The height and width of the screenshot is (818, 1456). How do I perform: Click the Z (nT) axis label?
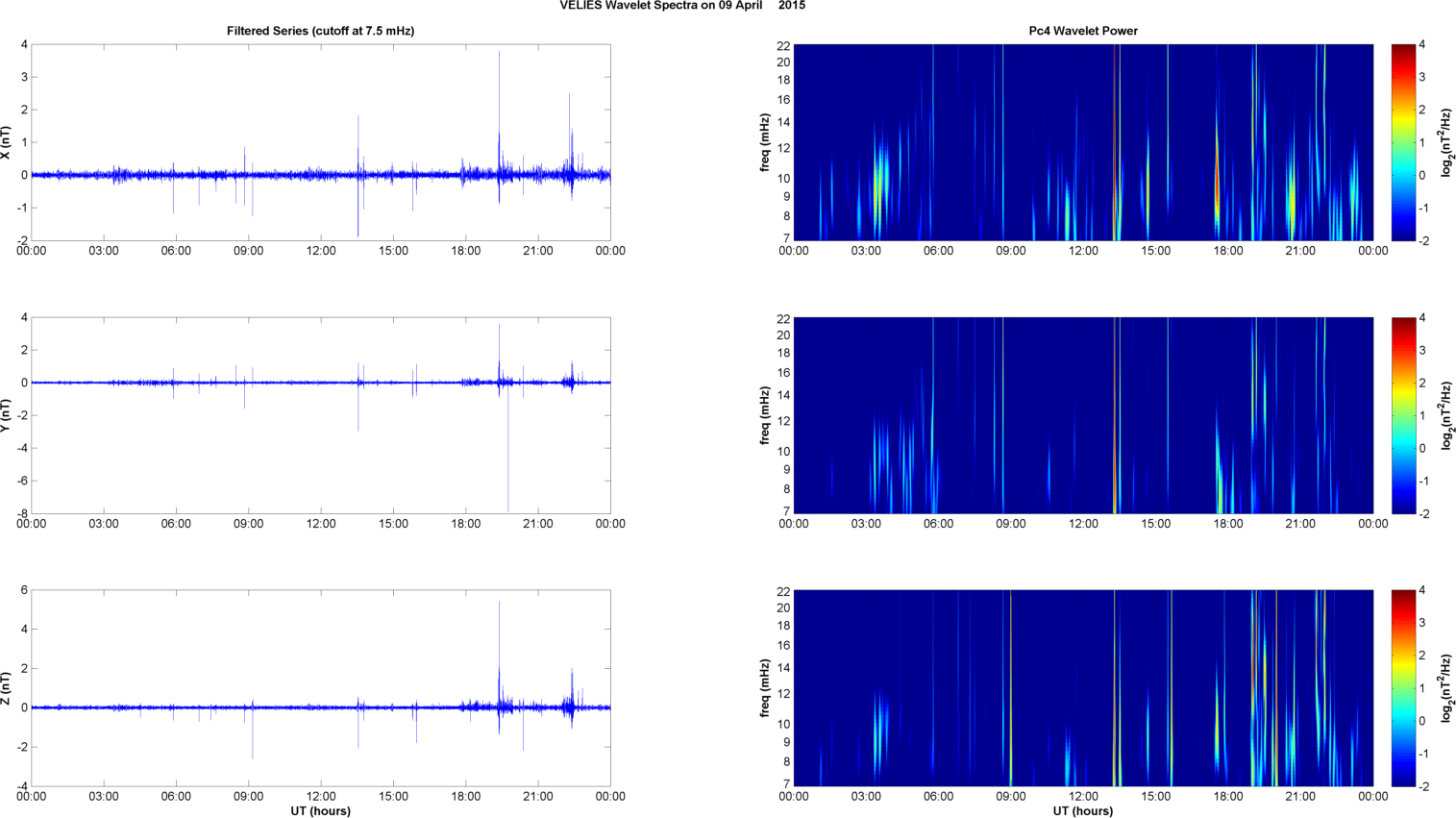coord(6,688)
